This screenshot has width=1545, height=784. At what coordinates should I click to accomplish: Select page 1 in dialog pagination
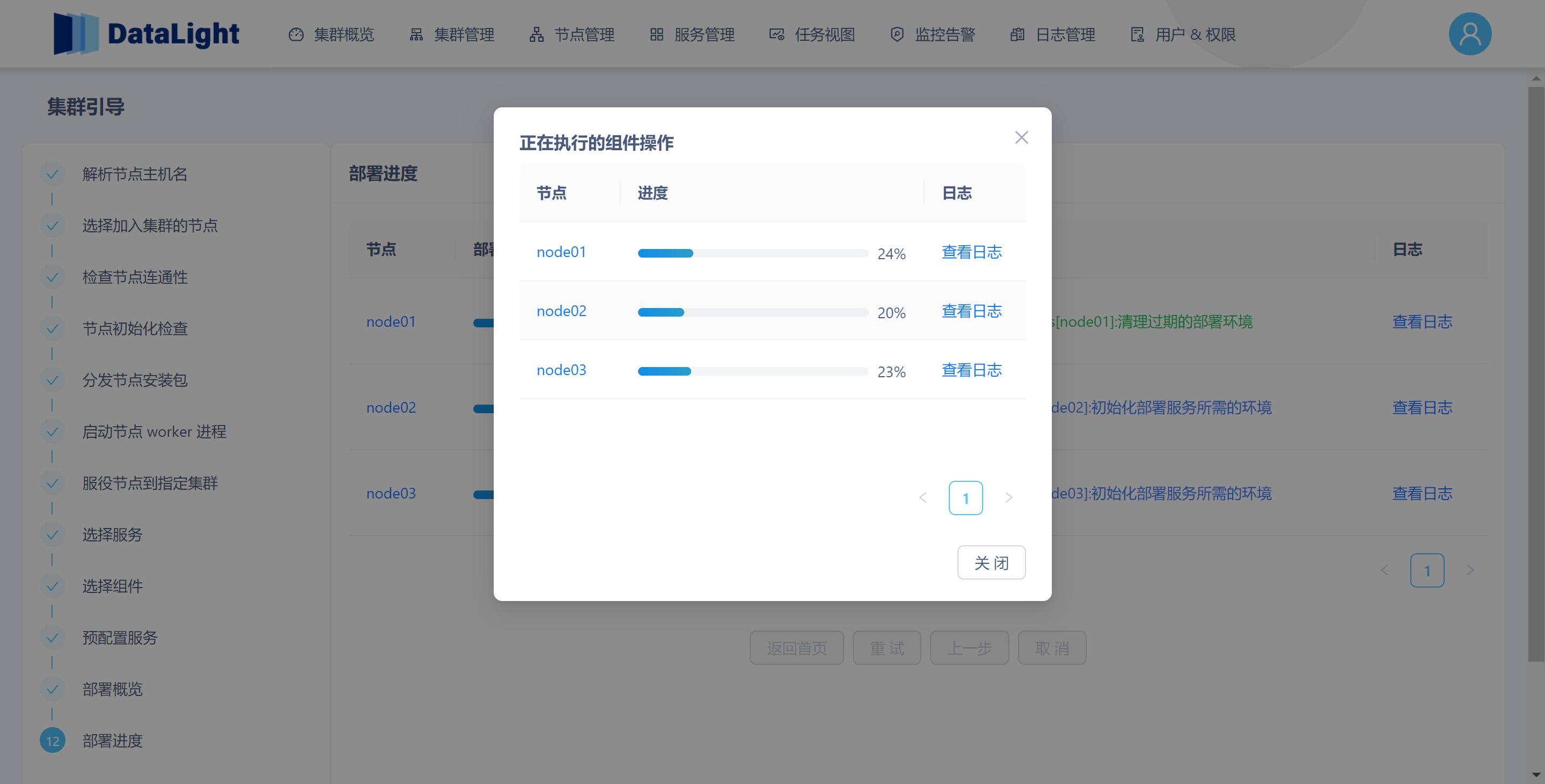coord(965,498)
